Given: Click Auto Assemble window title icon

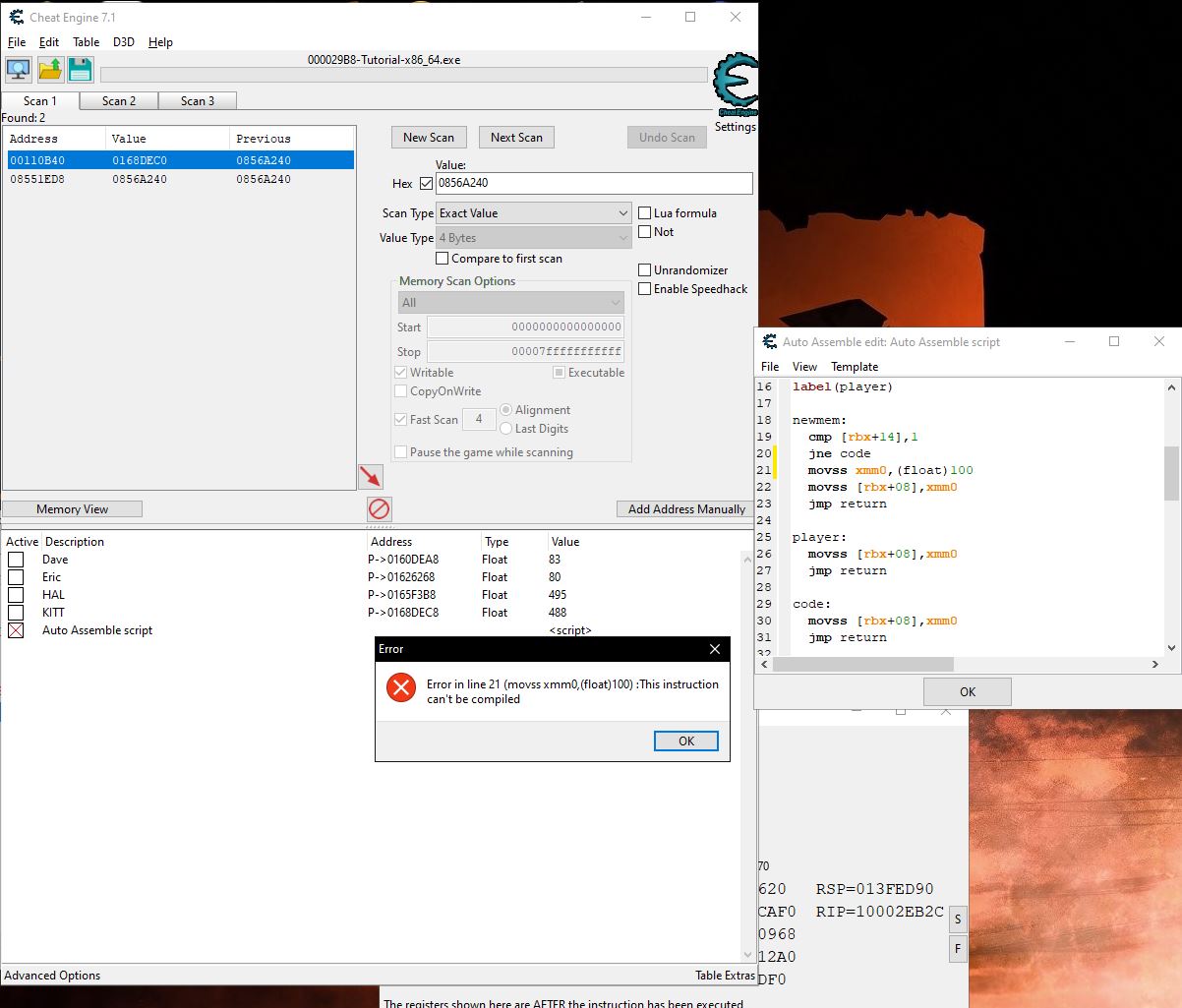Looking at the screenshot, I should pyautogui.click(x=770, y=341).
